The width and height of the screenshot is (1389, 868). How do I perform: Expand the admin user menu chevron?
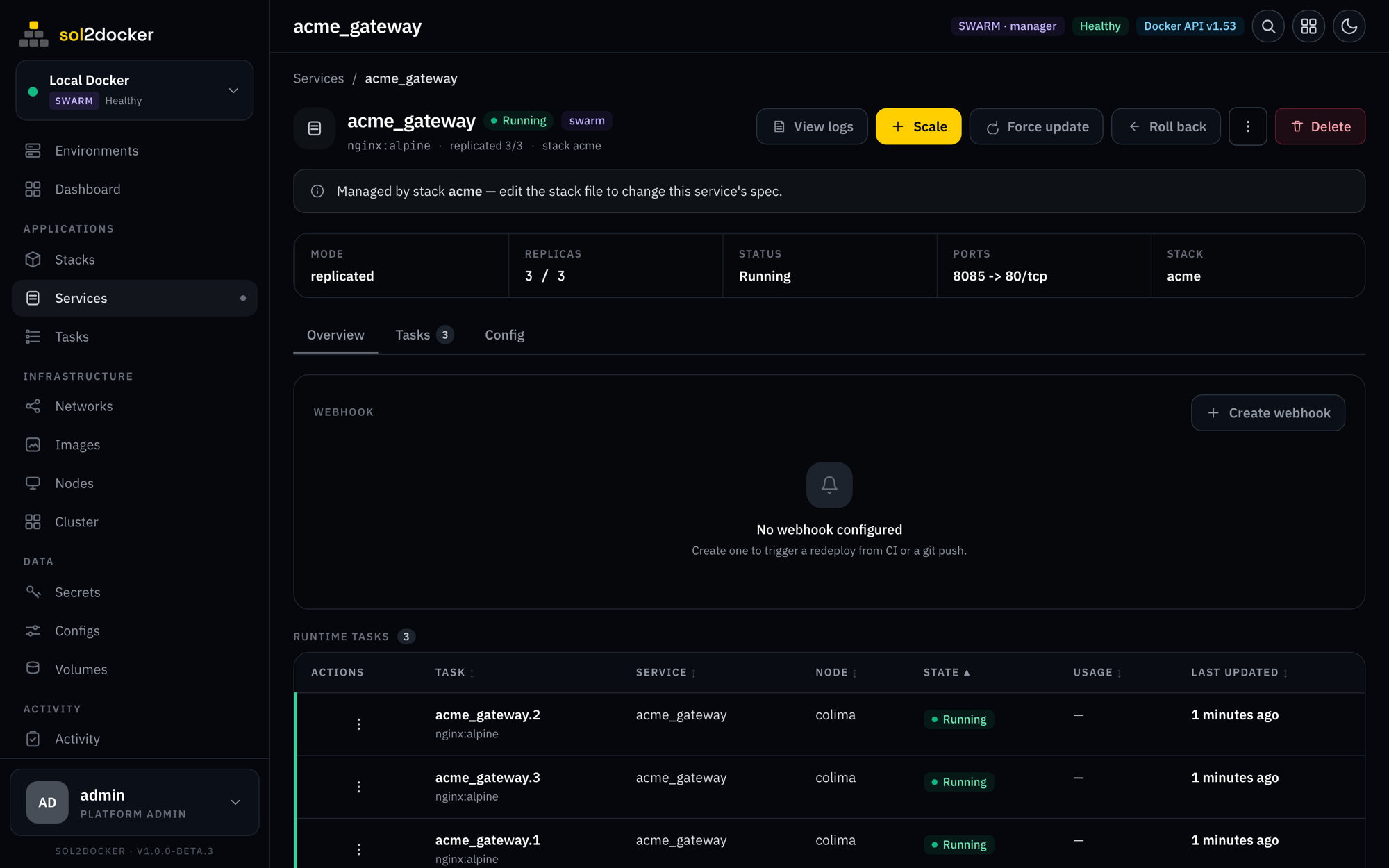pos(235,802)
